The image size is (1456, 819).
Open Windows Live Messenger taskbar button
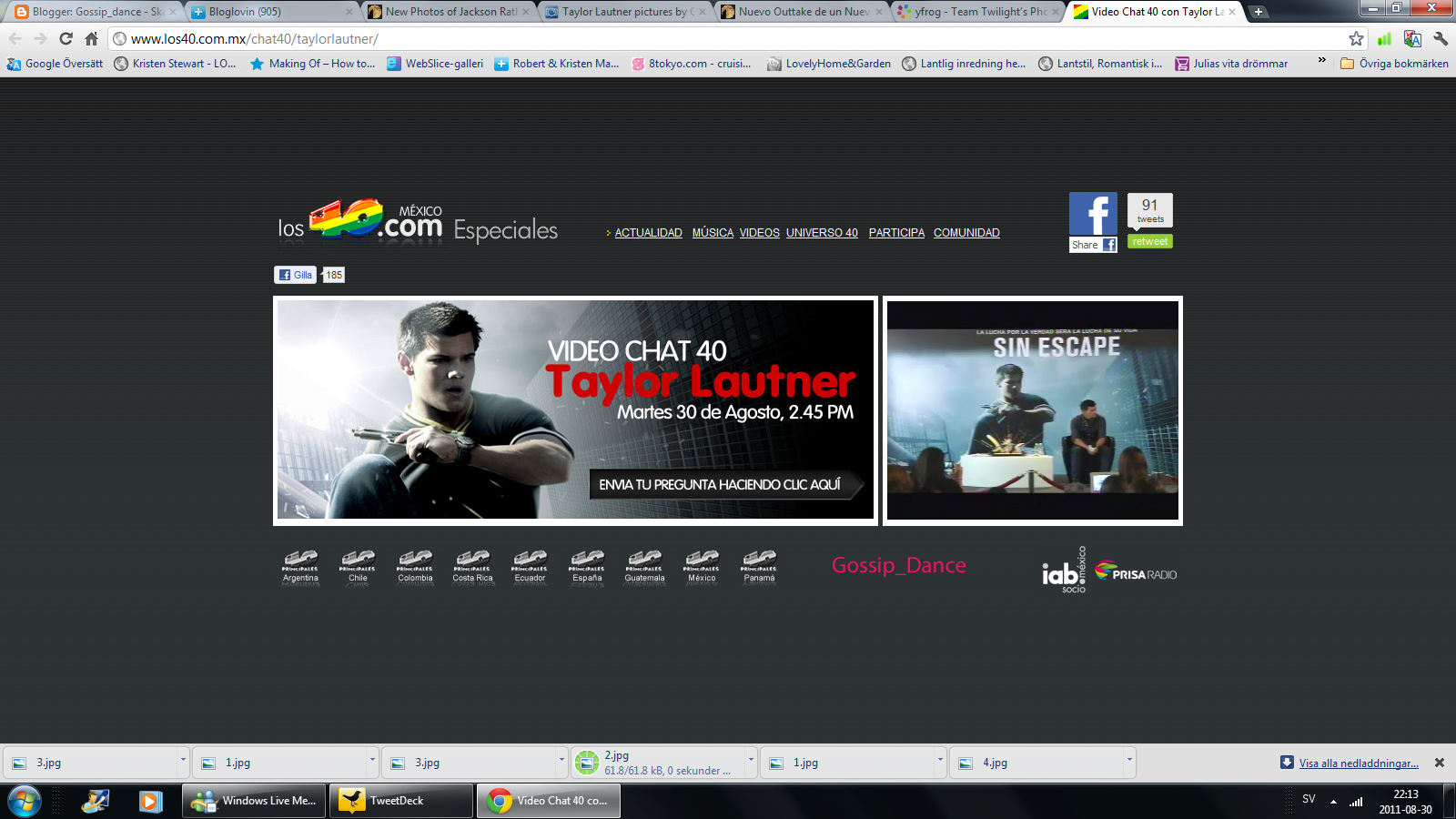254,801
